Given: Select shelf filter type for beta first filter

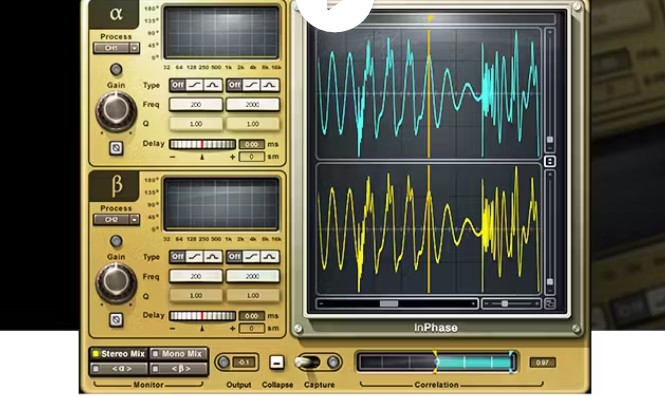Looking at the screenshot, I should pos(195,257).
